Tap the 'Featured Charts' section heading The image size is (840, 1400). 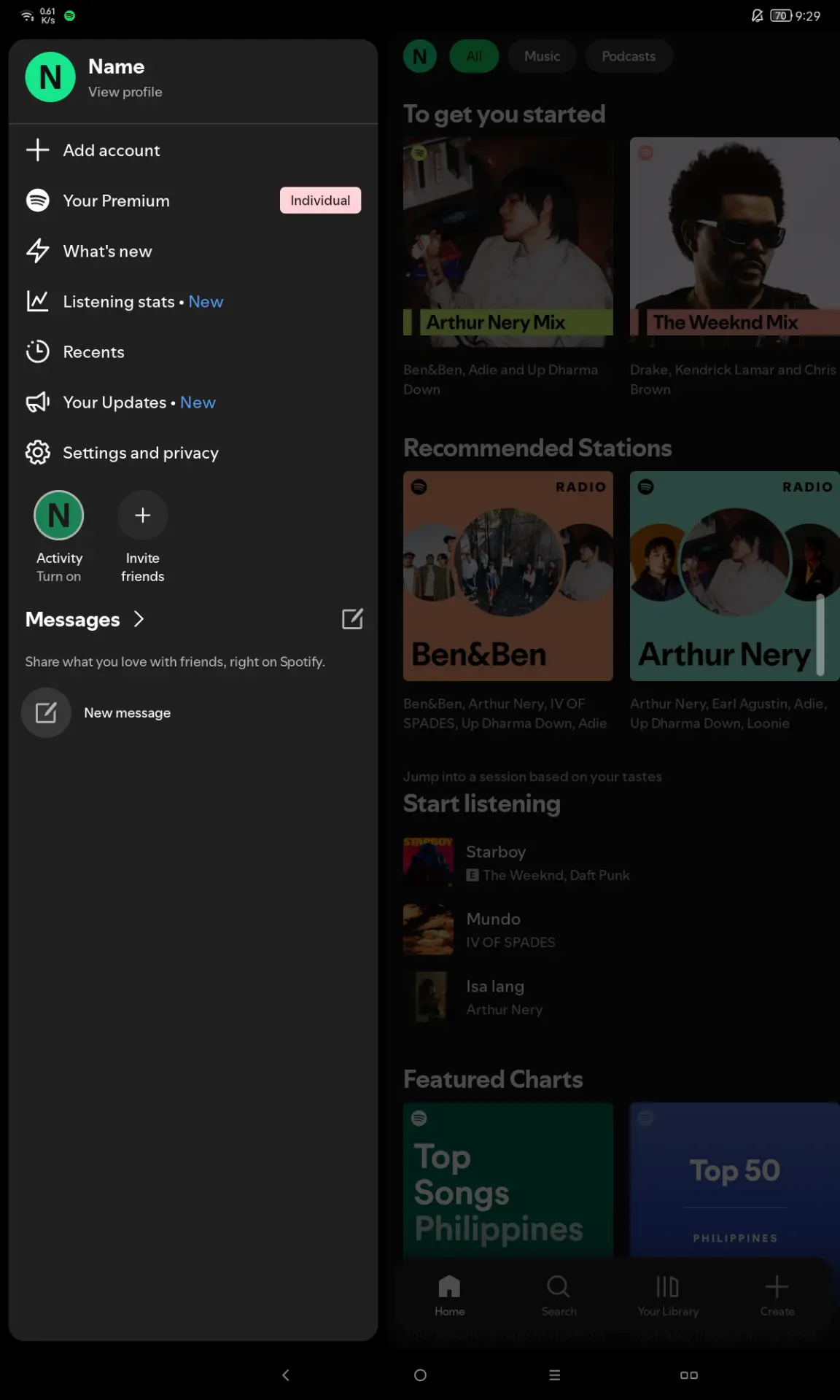[493, 1079]
